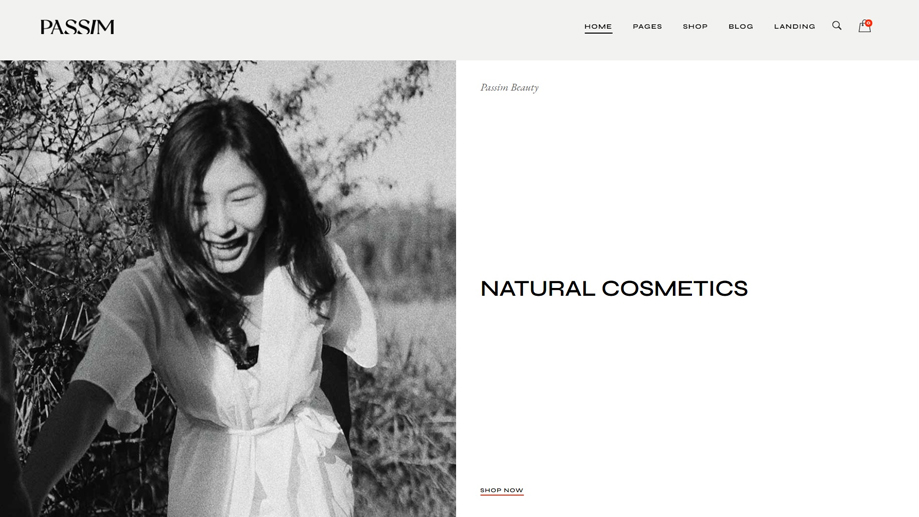The width and height of the screenshot is (919, 517).
Task: Click the PASSIM logo
Action: click(77, 27)
